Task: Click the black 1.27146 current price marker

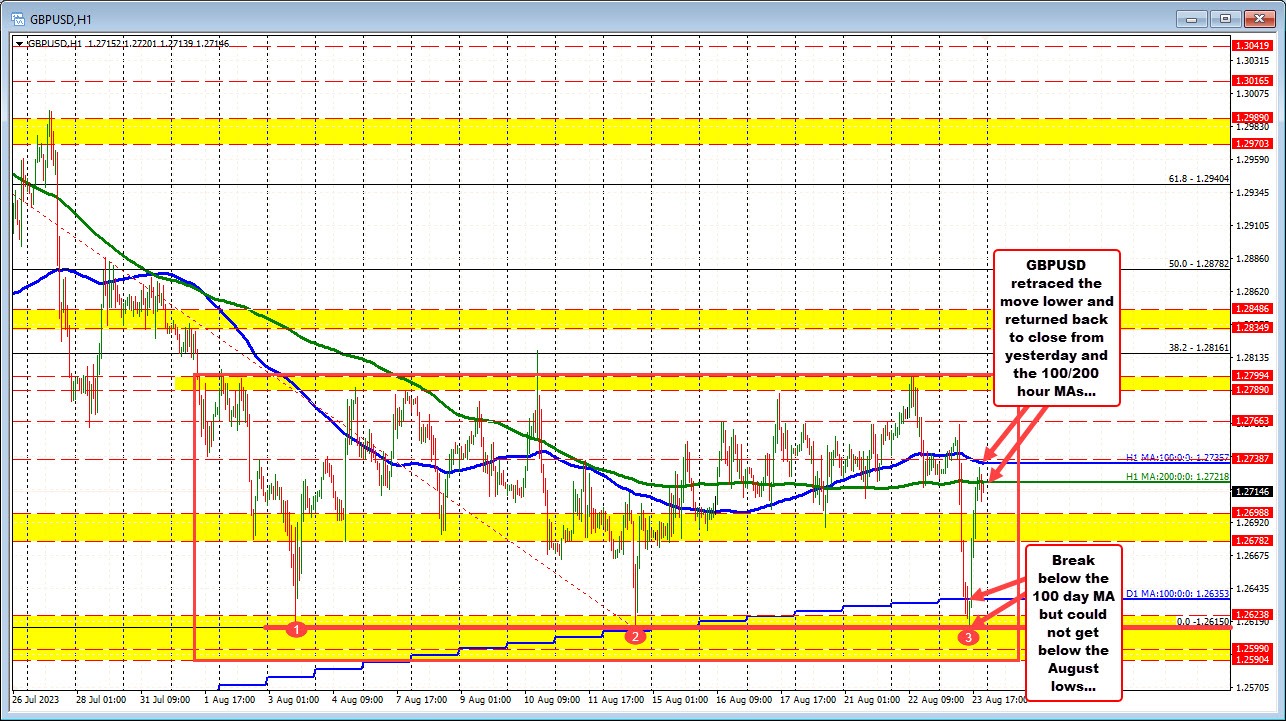Action: [x=1253, y=491]
